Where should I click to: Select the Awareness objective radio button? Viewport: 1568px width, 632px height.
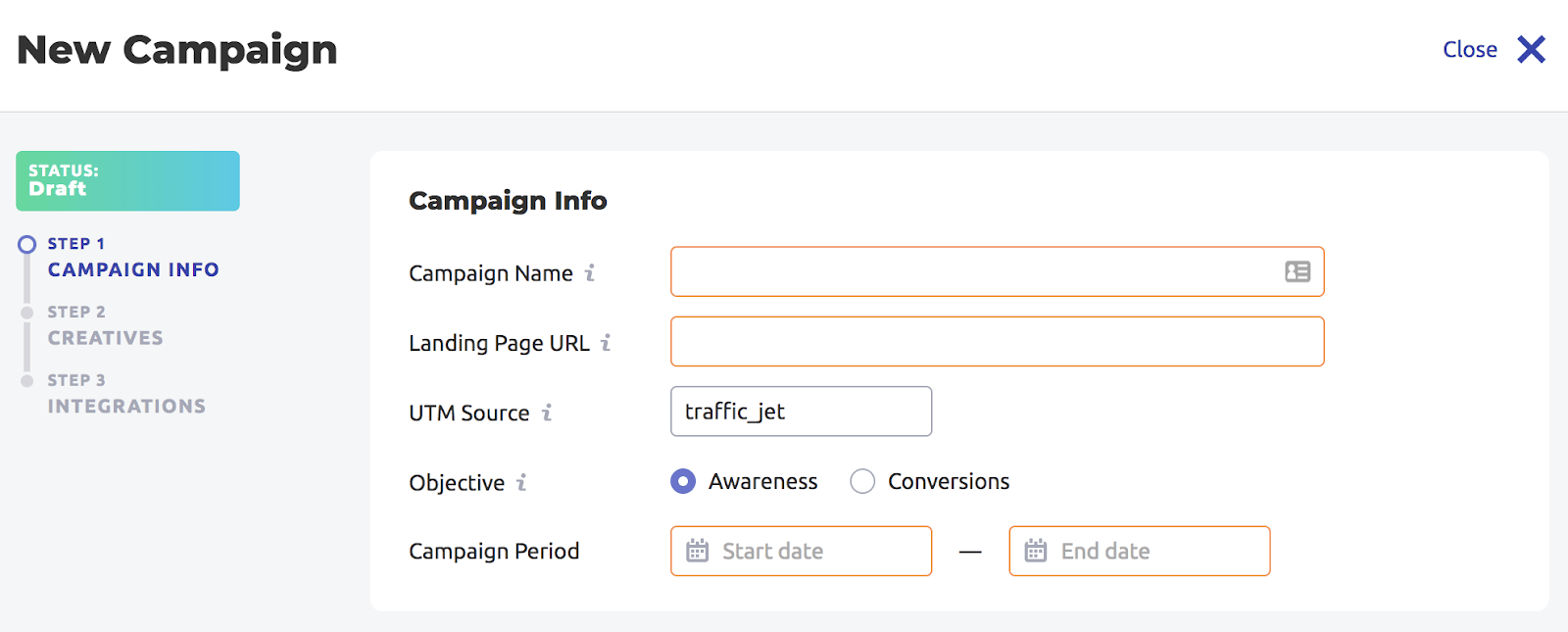tap(683, 481)
